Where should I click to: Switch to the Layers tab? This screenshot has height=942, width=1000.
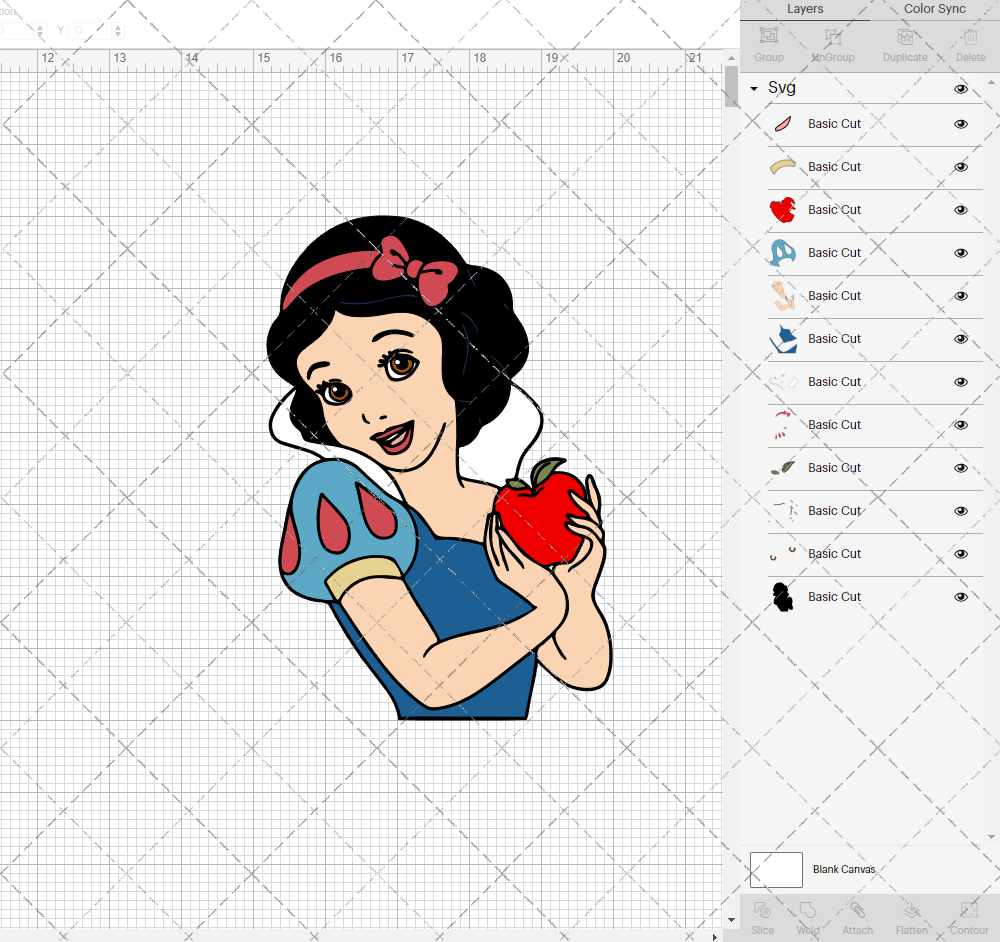(x=805, y=9)
